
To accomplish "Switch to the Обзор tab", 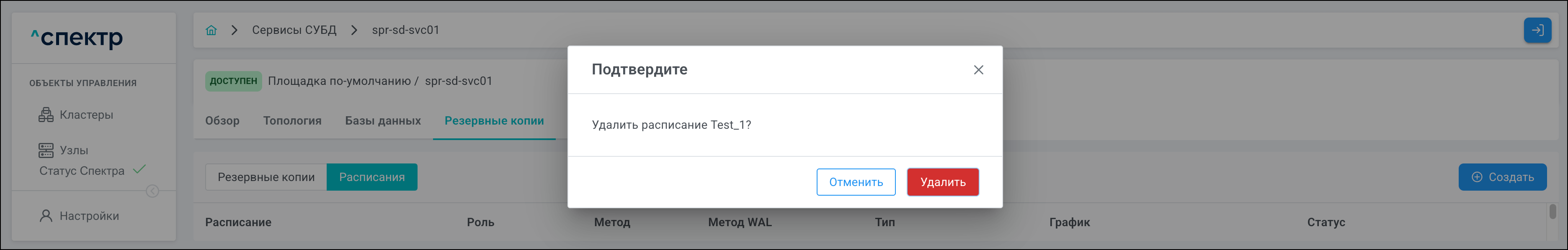I will pos(222,120).
